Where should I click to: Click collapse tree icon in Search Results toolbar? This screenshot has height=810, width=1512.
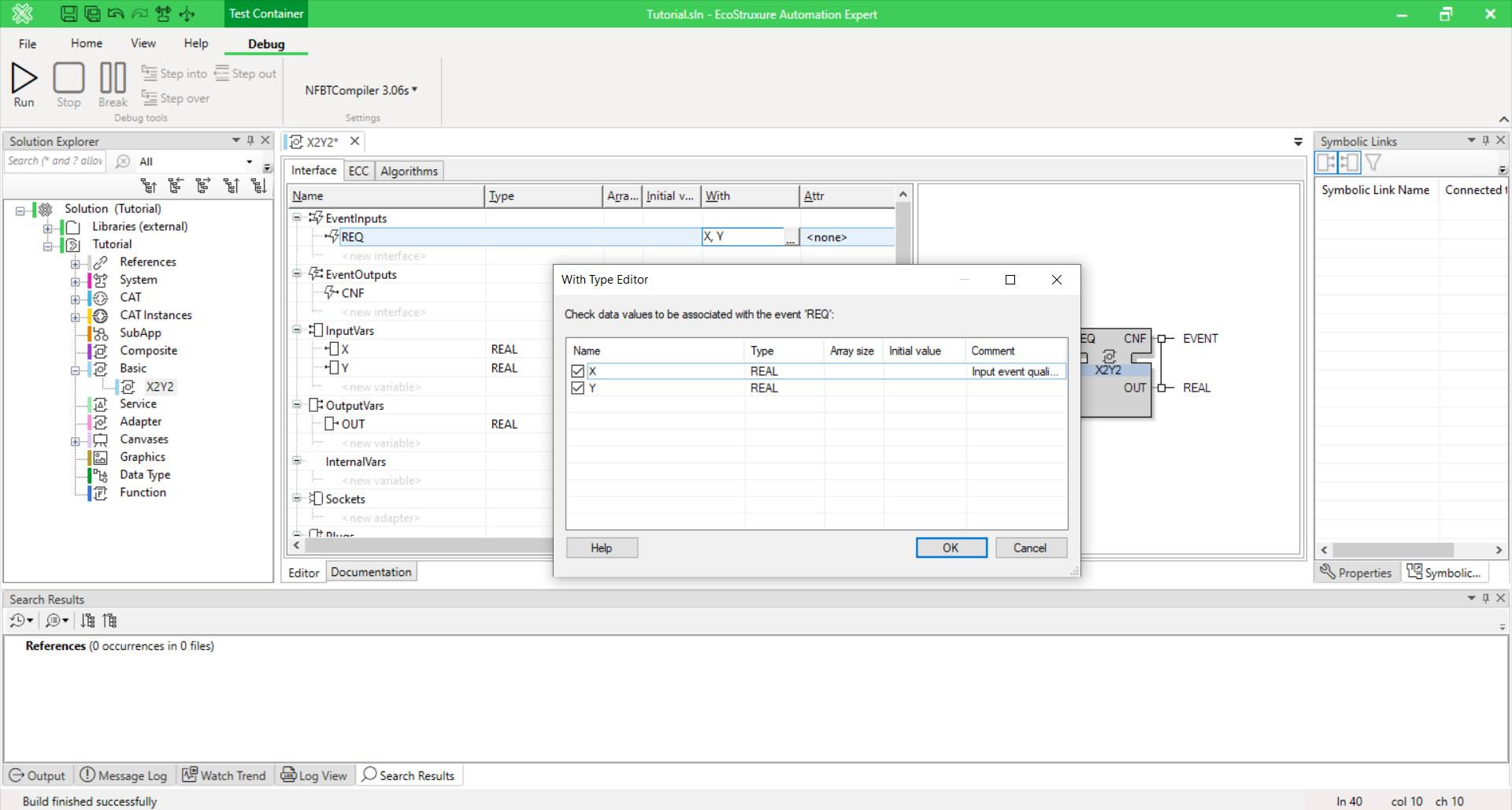(x=109, y=621)
